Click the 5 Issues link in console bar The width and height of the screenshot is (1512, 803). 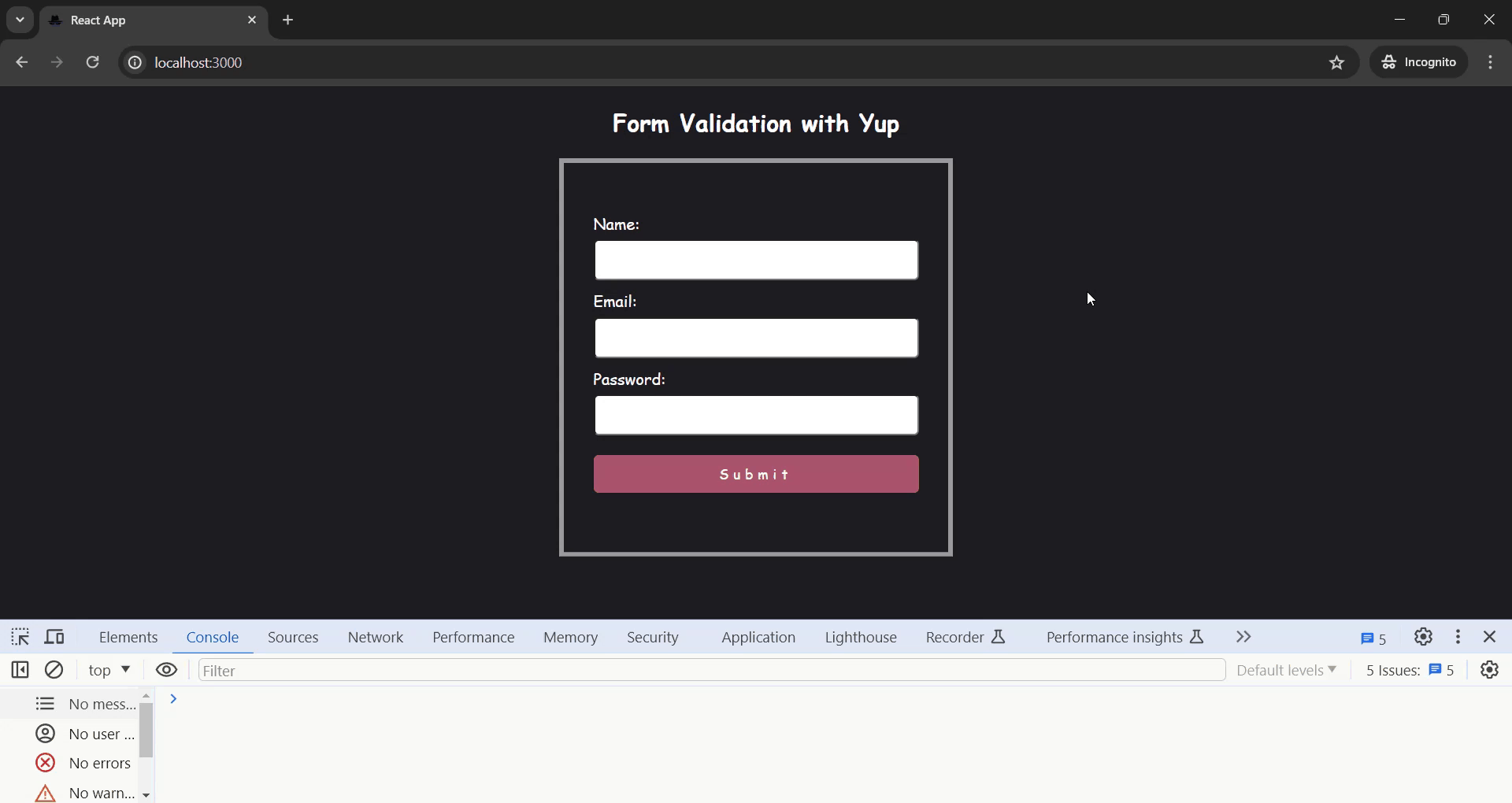[1410, 670]
